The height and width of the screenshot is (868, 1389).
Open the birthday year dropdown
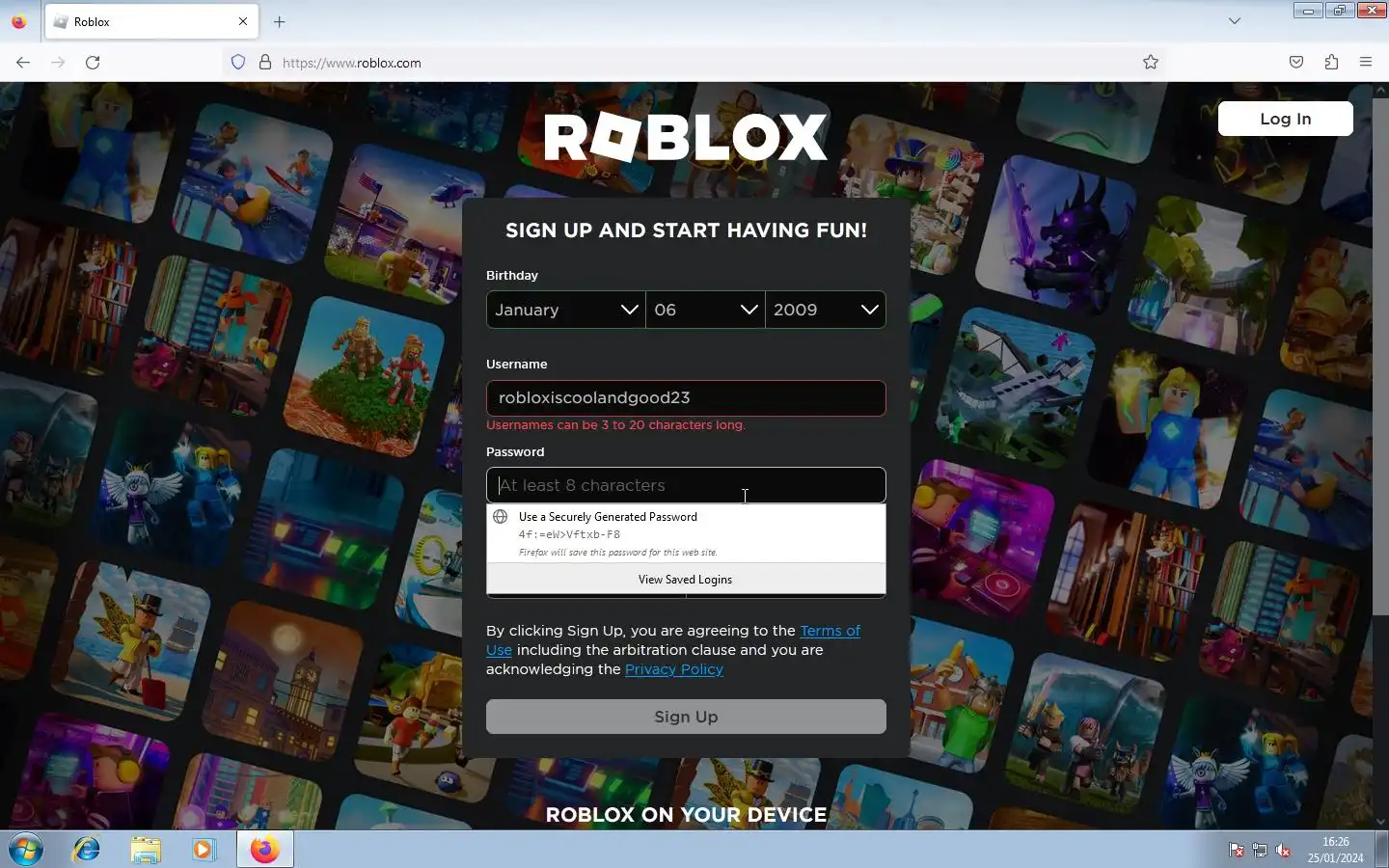coord(826,310)
